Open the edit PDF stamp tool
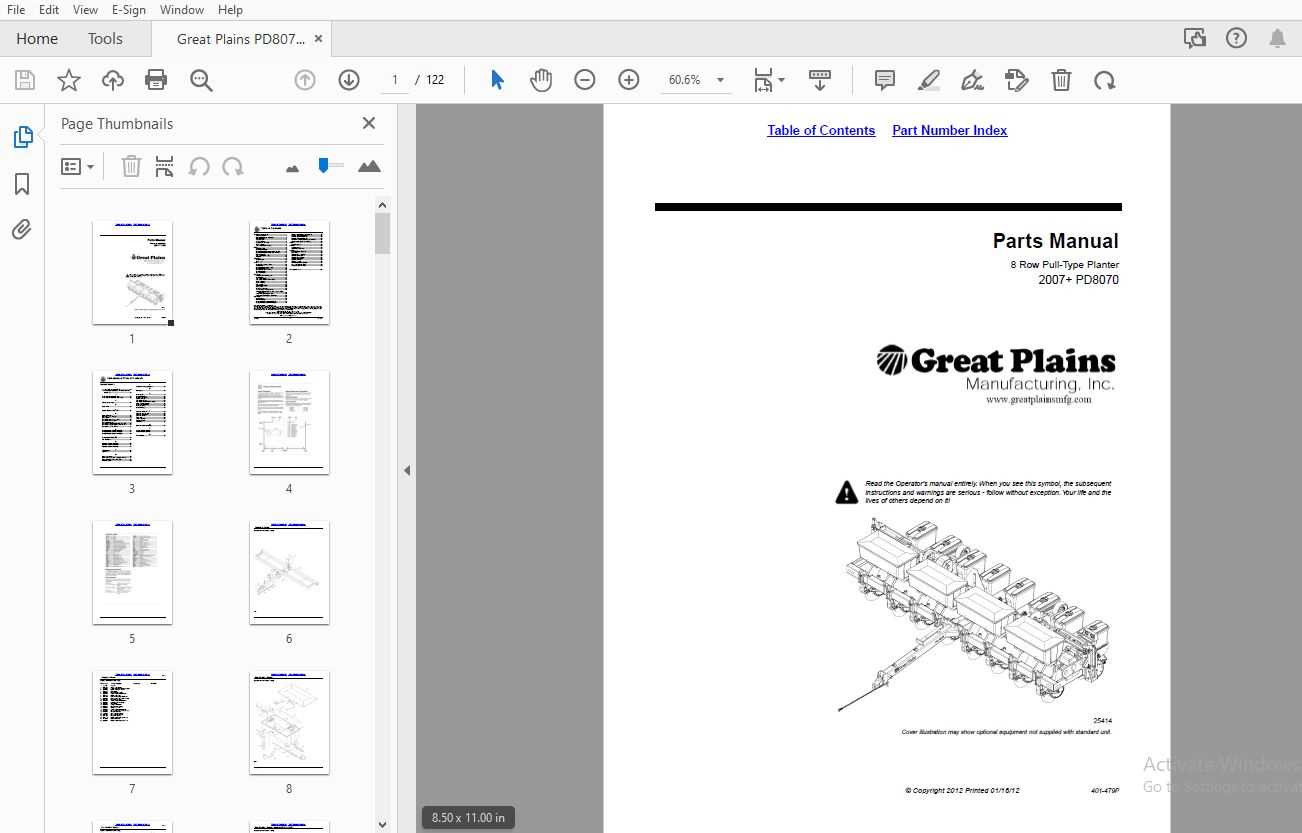Screen dimensions: 1302x833 pyautogui.click(x=1017, y=80)
